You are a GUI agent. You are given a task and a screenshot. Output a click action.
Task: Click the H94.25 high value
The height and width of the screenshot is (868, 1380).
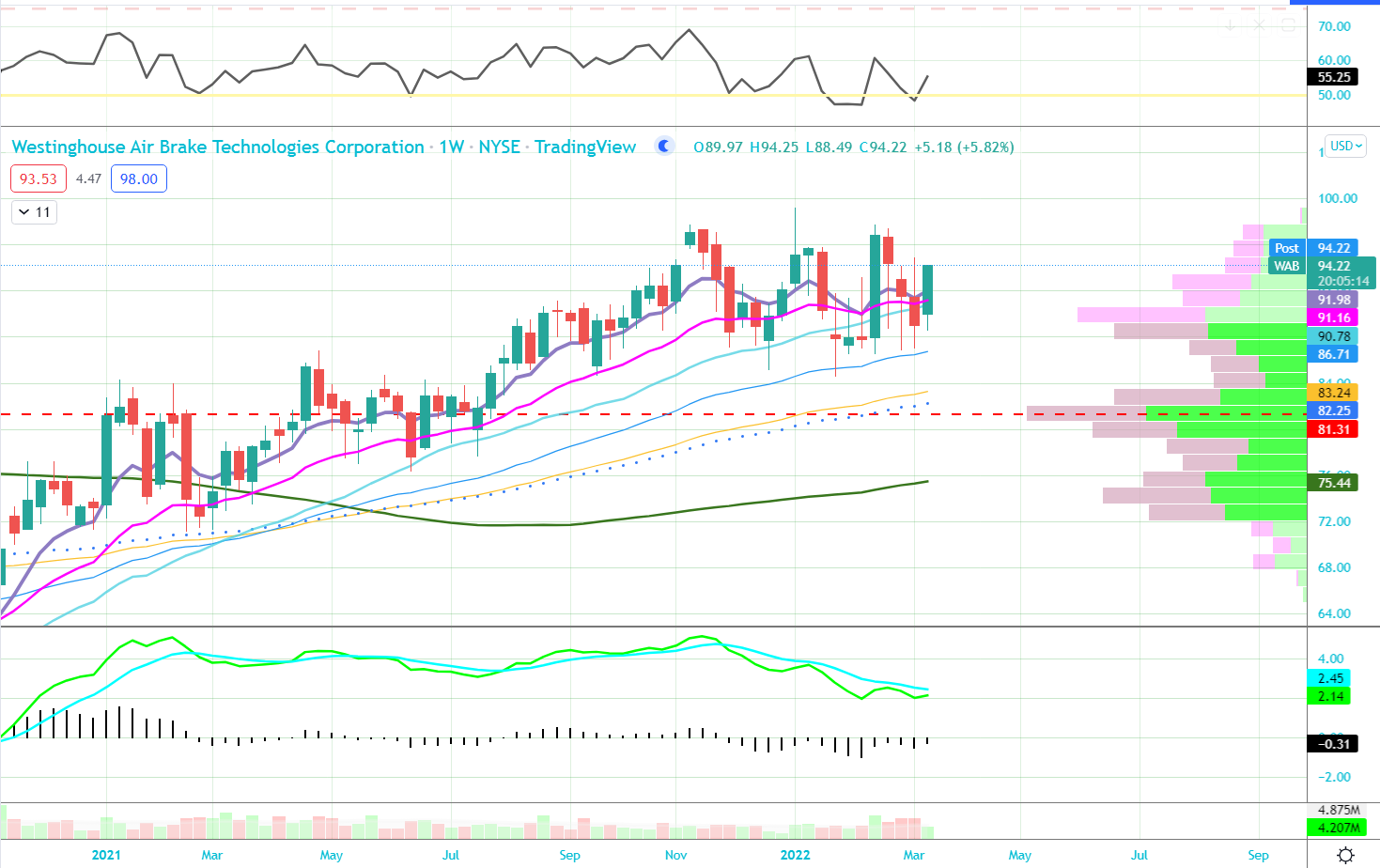773,147
